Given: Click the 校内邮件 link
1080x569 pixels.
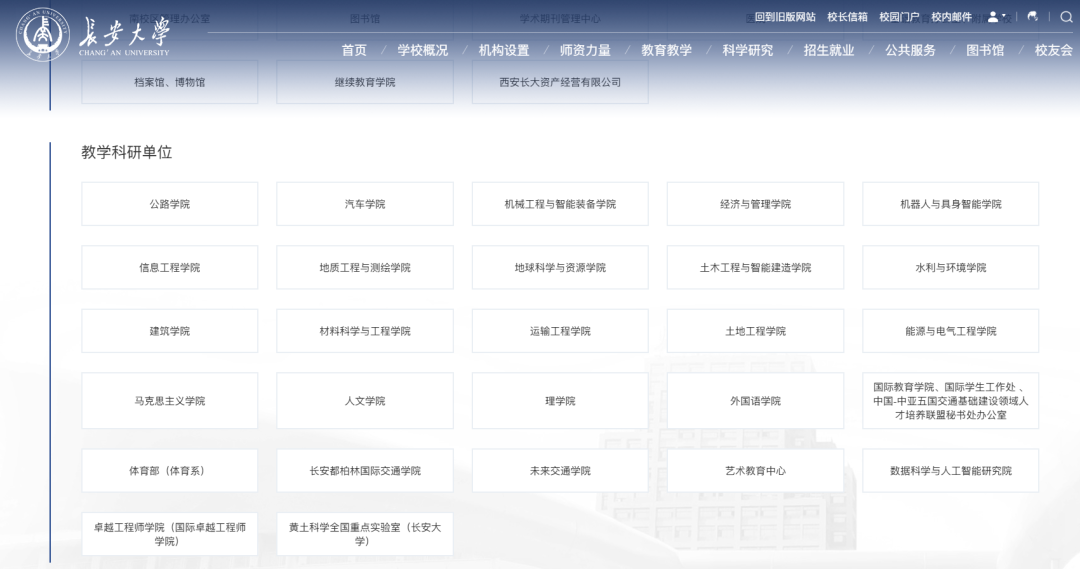Looking at the screenshot, I should coord(952,17).
